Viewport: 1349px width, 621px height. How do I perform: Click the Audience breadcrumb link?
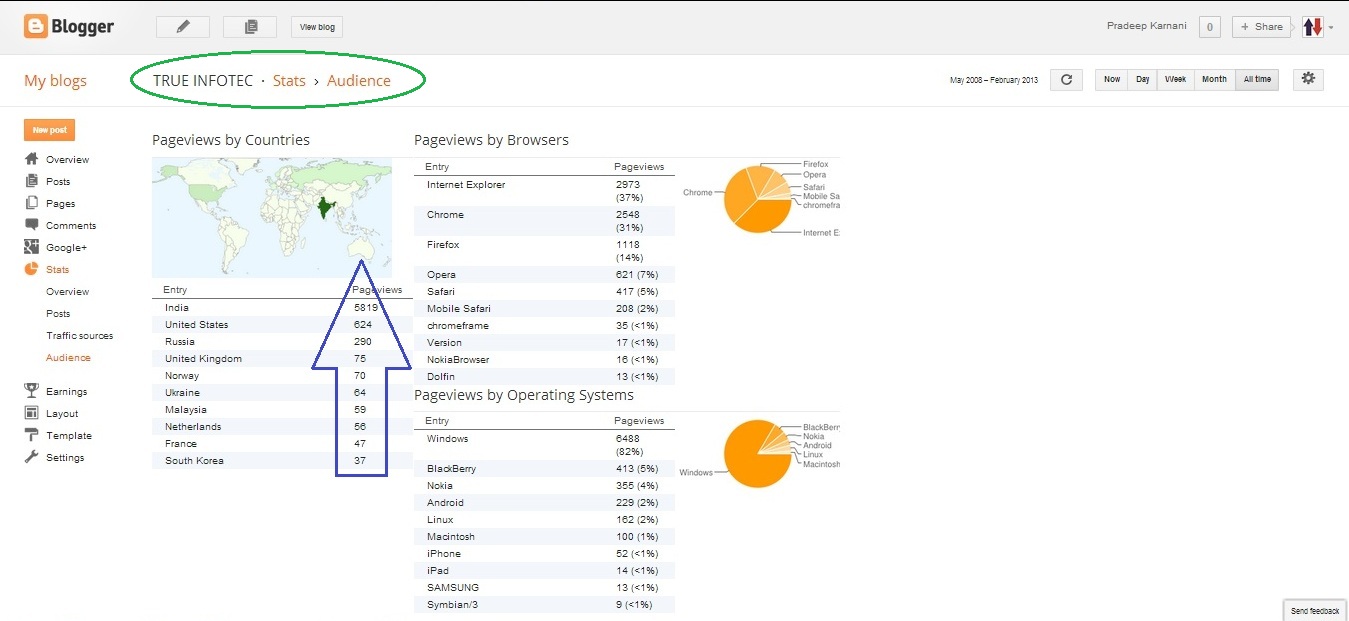point(359,81)
